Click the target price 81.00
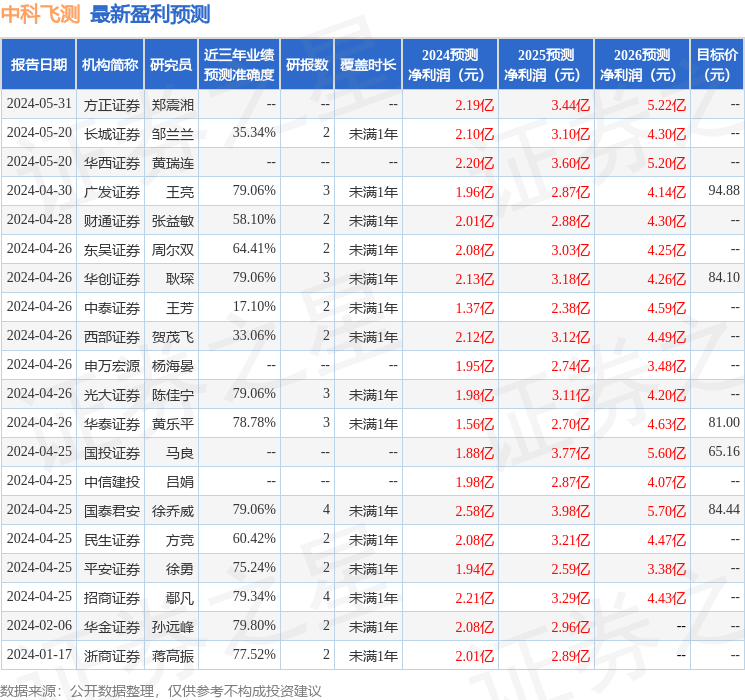Screen dimensions: 745x700 [x=724, y=422]
